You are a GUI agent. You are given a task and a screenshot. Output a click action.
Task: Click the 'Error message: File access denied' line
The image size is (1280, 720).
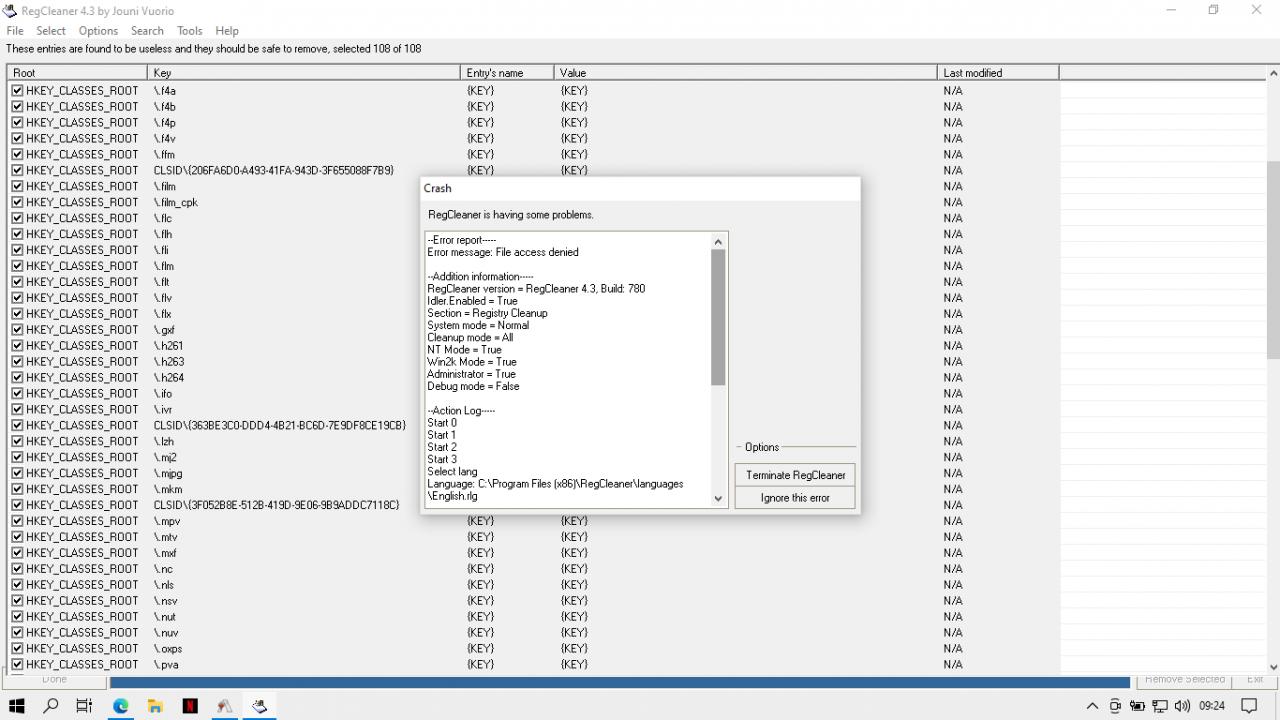click(503, 252)
